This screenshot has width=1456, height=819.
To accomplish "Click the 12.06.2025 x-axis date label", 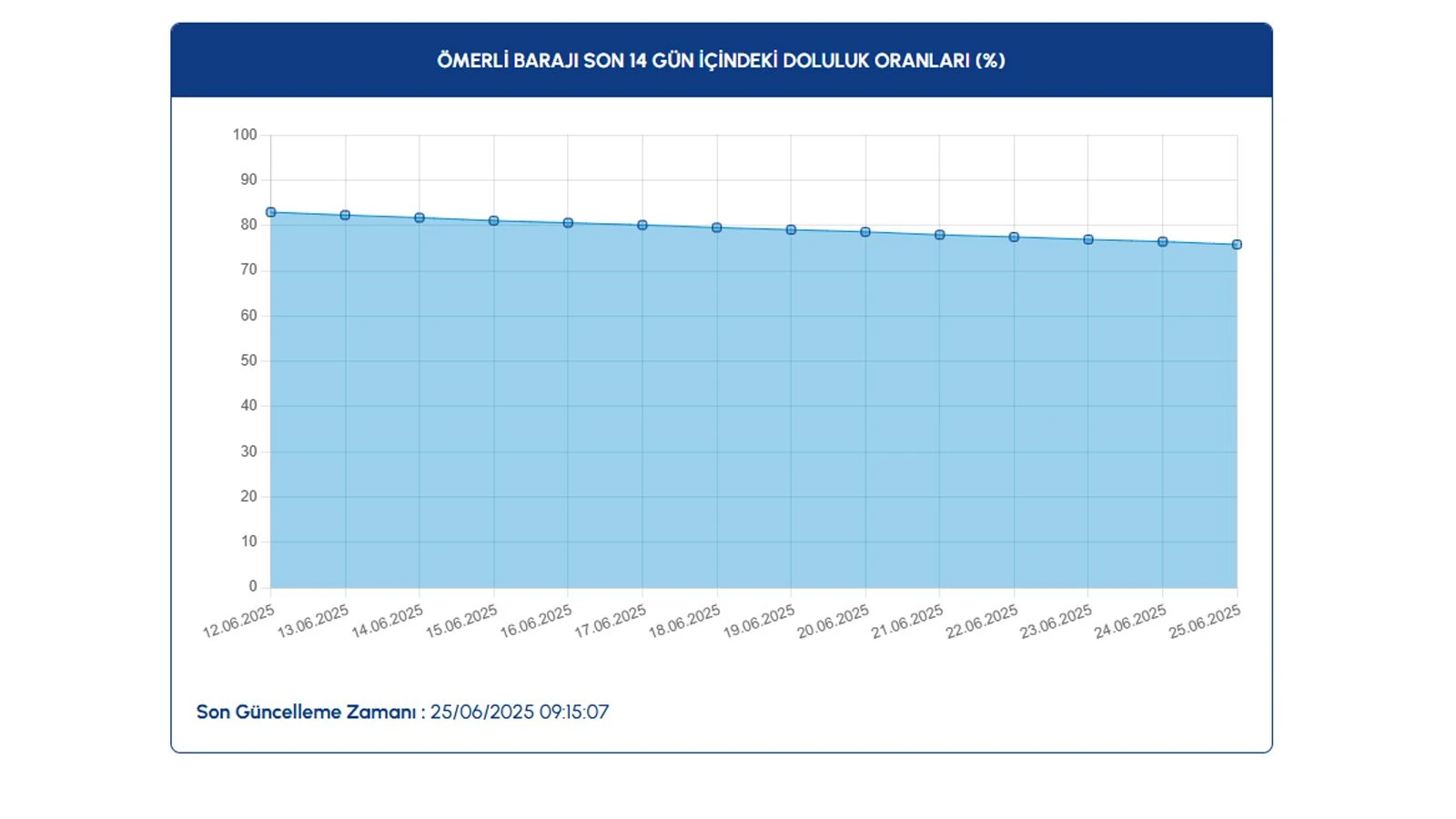I will [x=239, y=622].
